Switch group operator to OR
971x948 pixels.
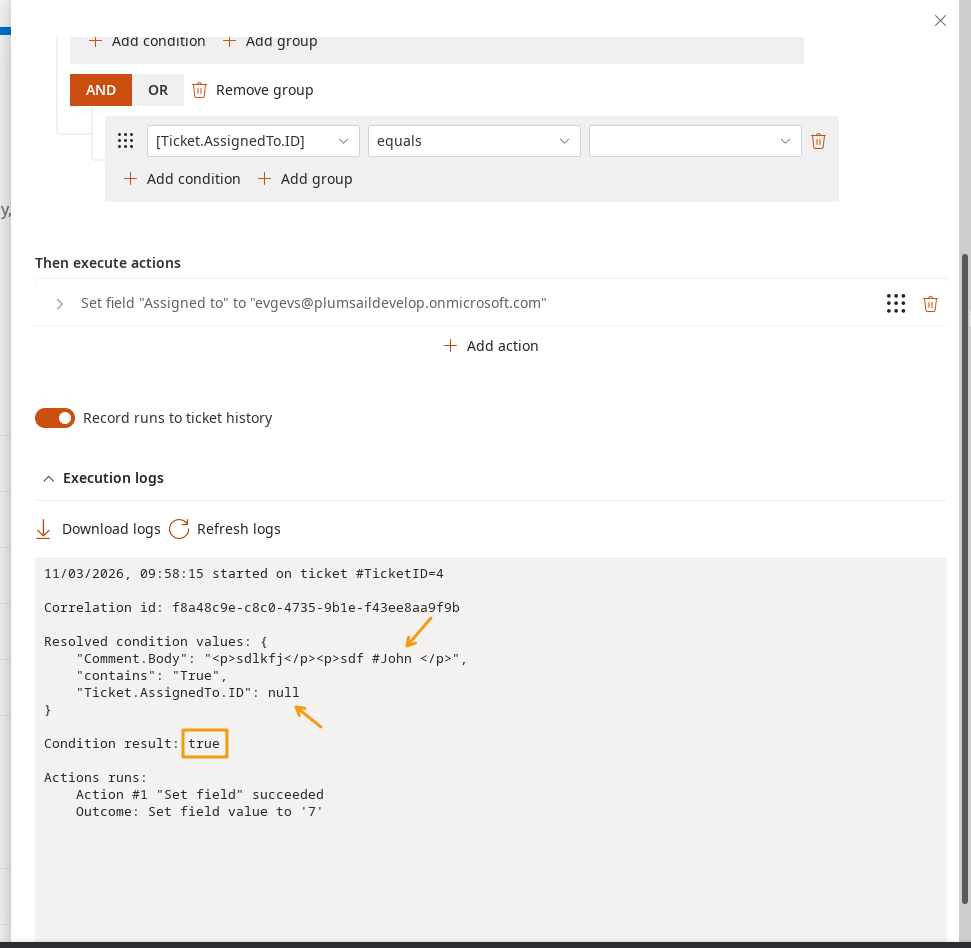(x=158, y=90)
